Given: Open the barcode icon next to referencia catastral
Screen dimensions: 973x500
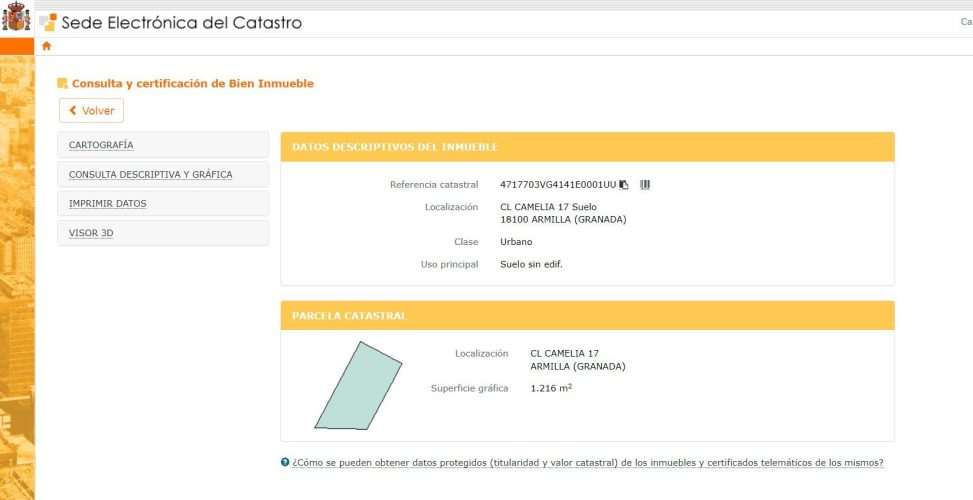Looking at the screenshot, I should (645, 185).
